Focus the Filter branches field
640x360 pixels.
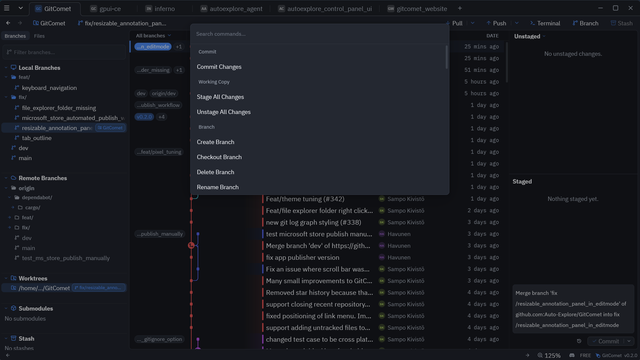(x=64, y=52)
